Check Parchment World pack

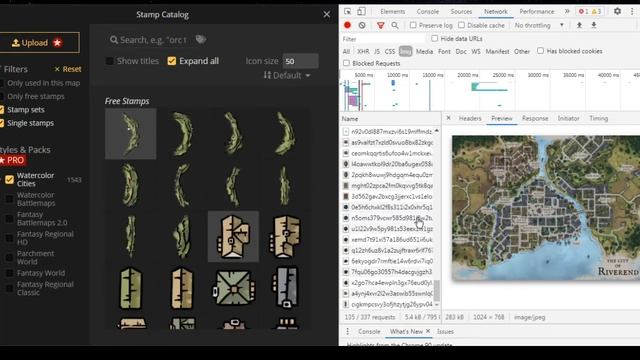[9, 258]
